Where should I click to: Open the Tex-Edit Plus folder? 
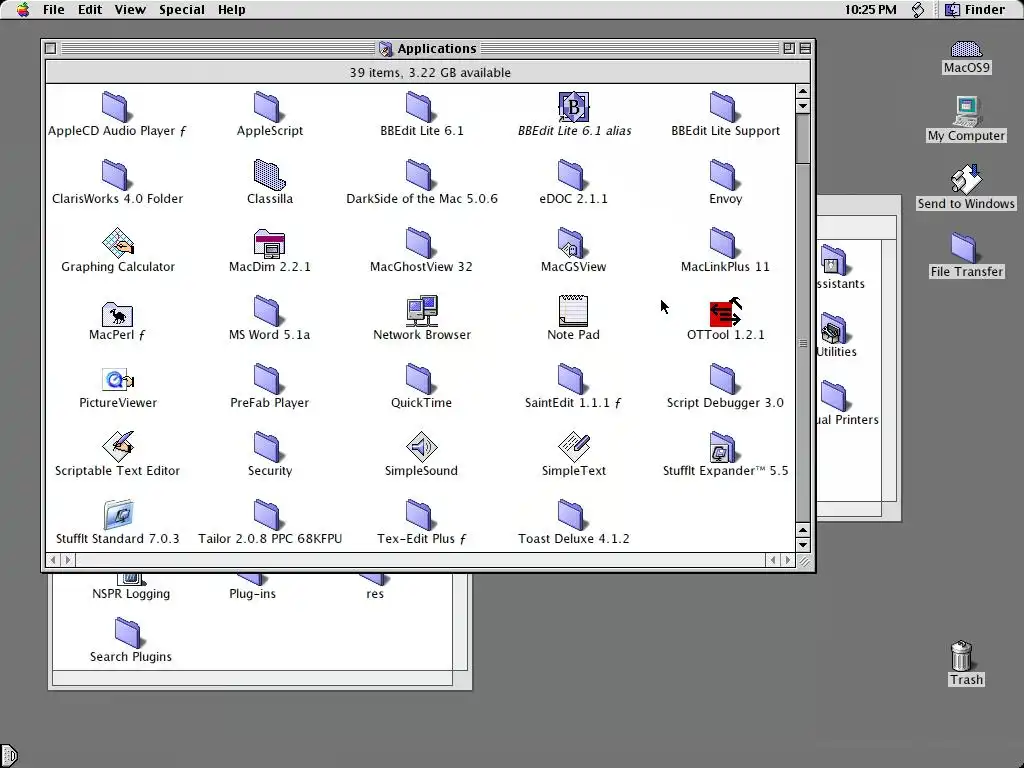419,515
